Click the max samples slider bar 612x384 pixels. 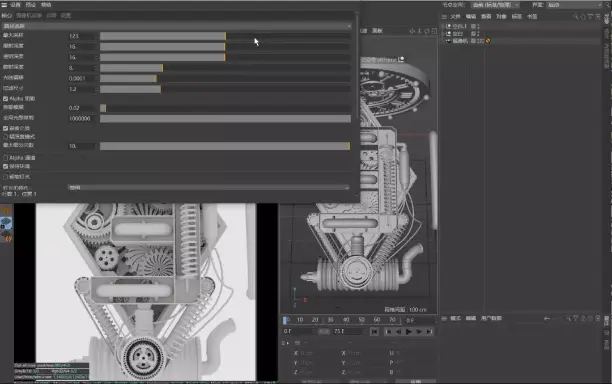(x=225, y=36)
